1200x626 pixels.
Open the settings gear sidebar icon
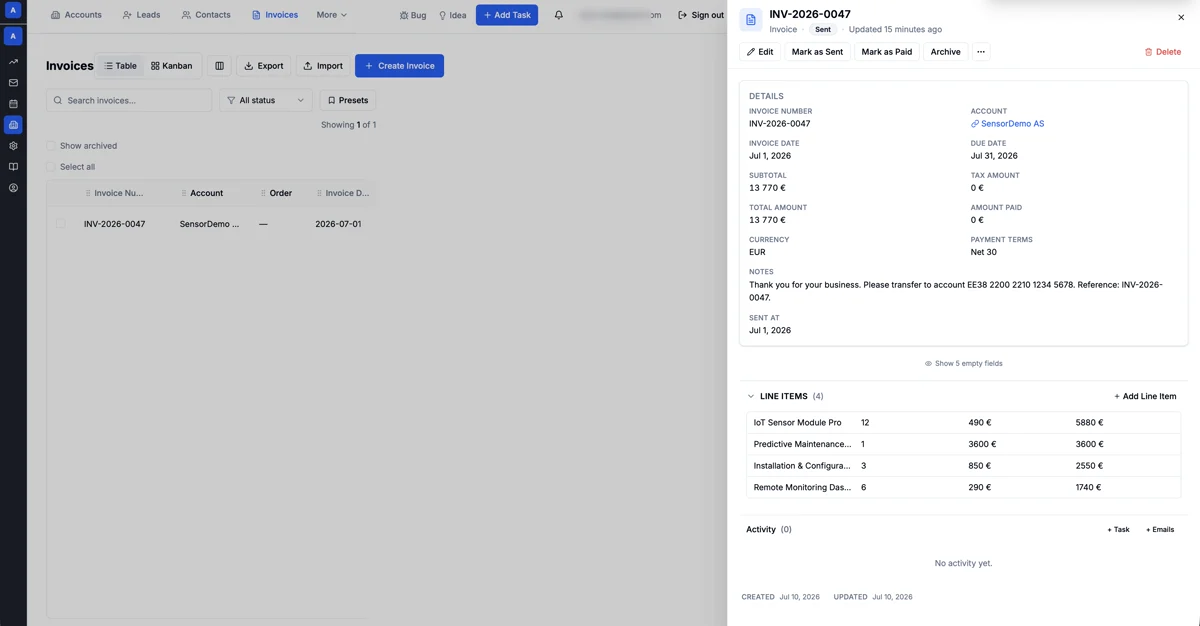(13, 146)
